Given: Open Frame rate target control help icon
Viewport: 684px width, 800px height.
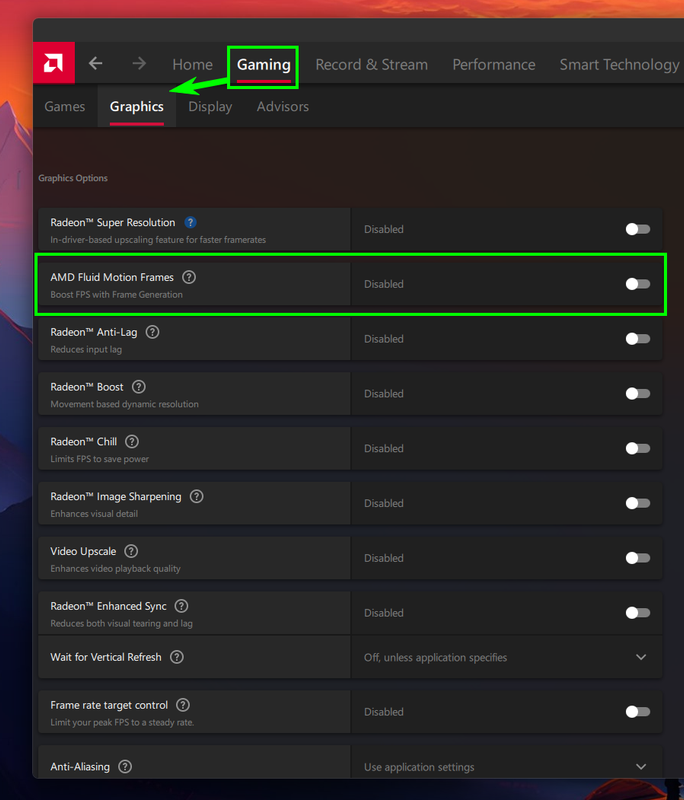Looking at the screenshot, I should click(x=183, y=705).
